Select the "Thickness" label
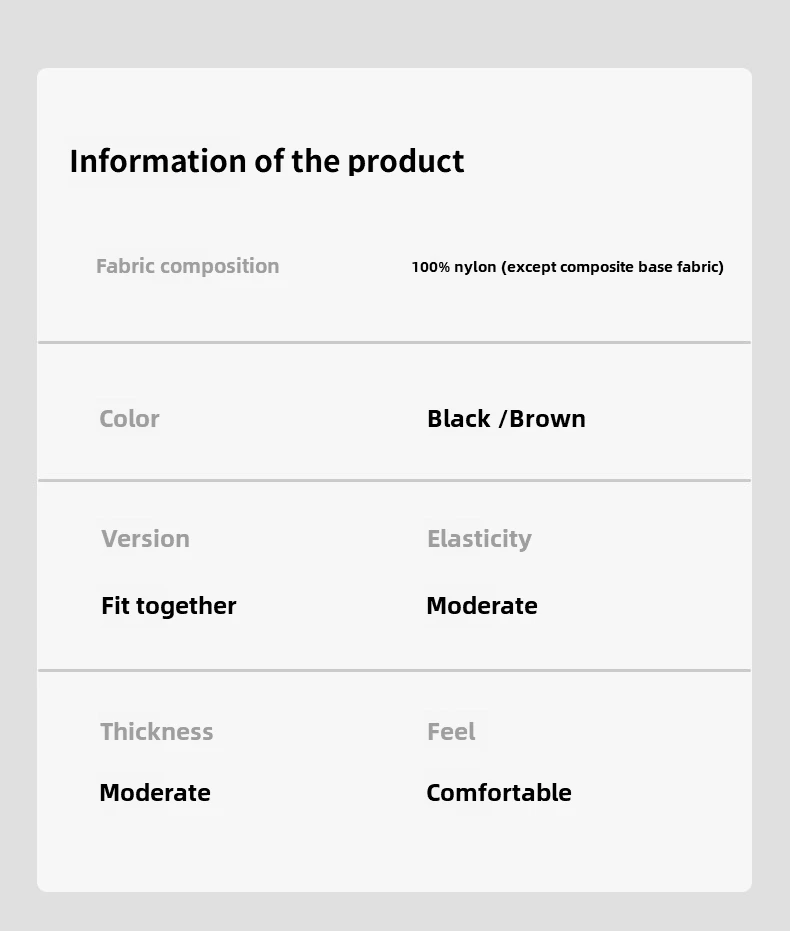This screenshot has height=931, width=790. pos(156,732)
